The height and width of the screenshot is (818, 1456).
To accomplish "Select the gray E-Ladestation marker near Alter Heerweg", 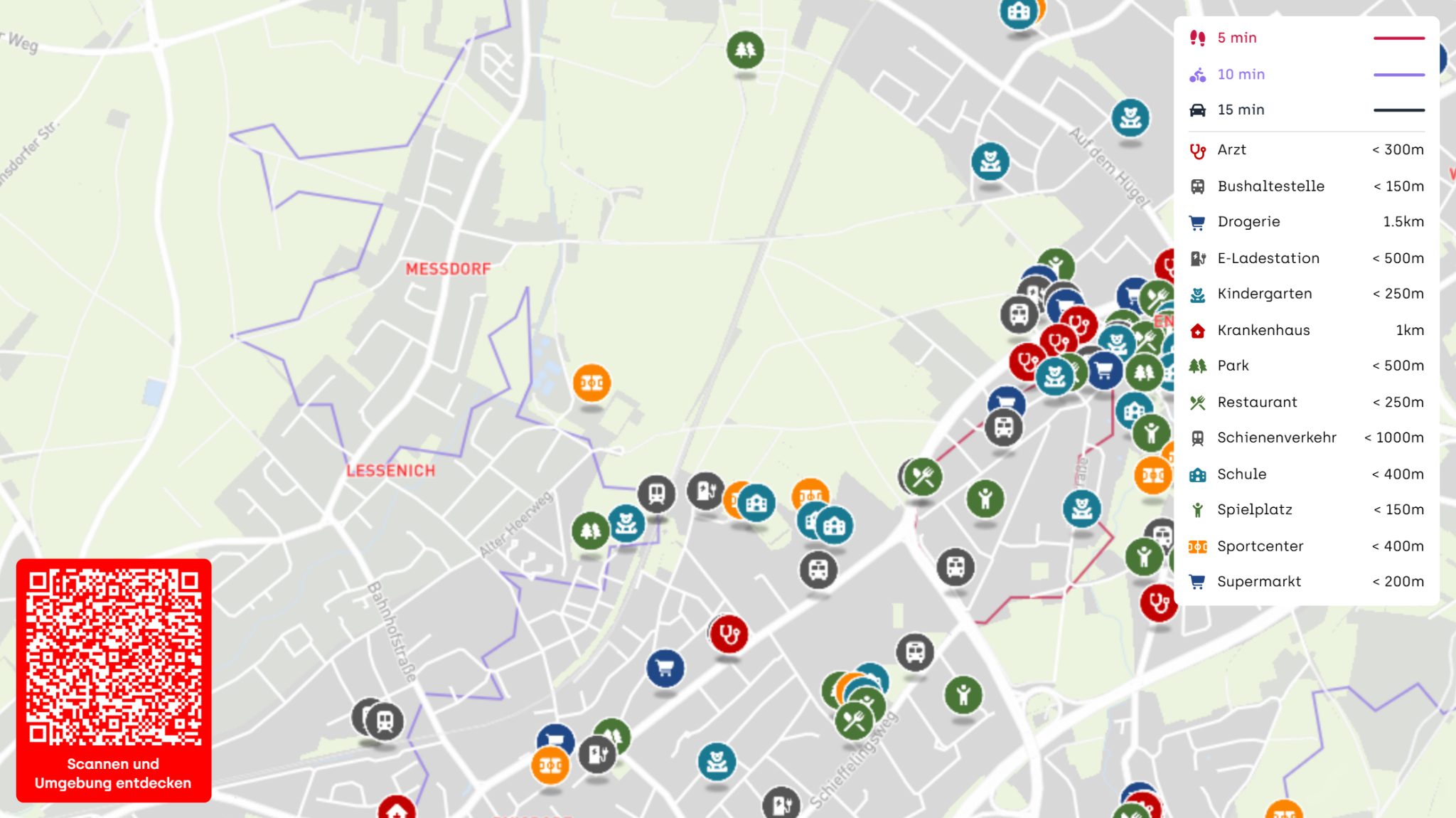I will pyautogui.click(x=705, y=491).
